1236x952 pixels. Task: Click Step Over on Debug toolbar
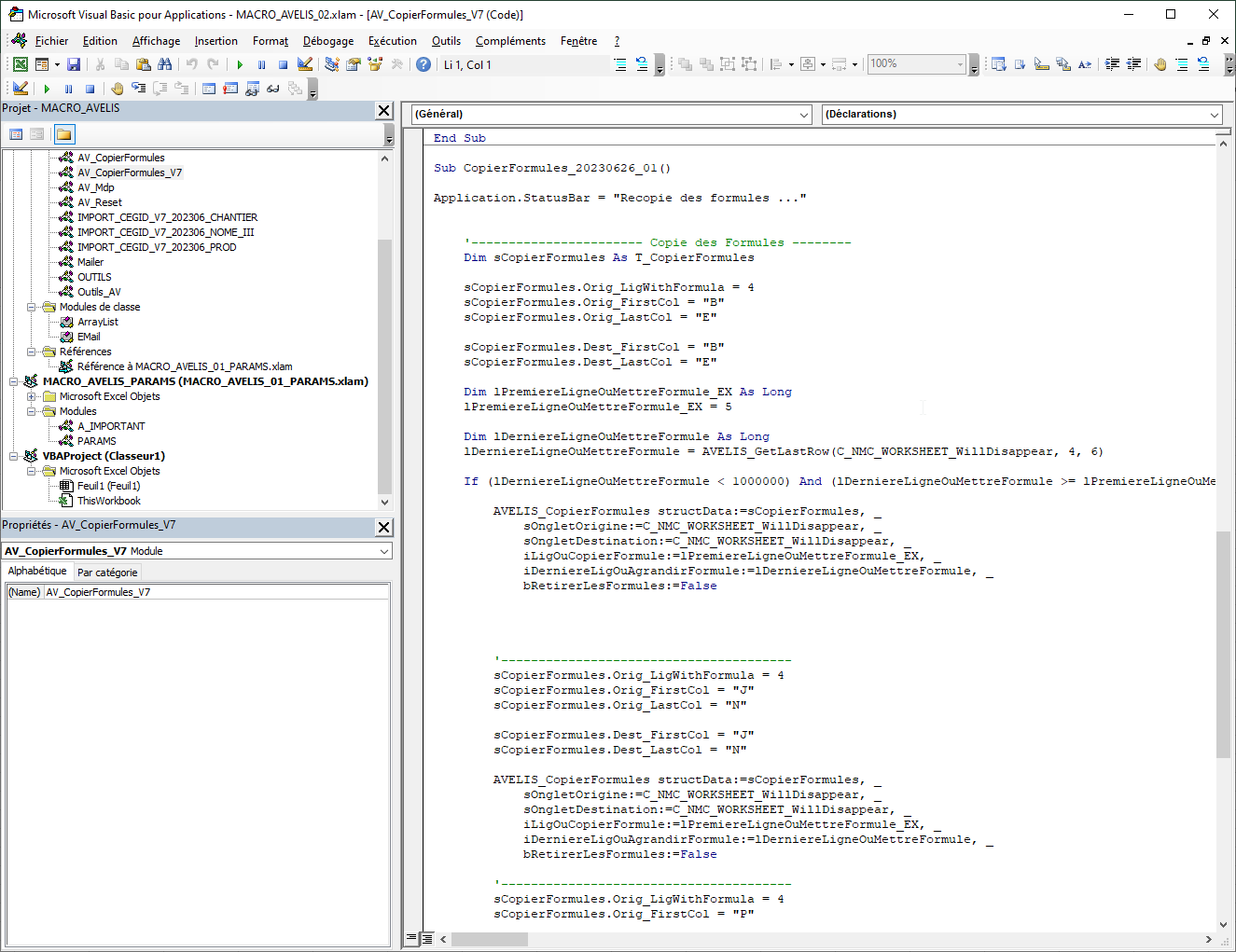[x=160, y=89]
